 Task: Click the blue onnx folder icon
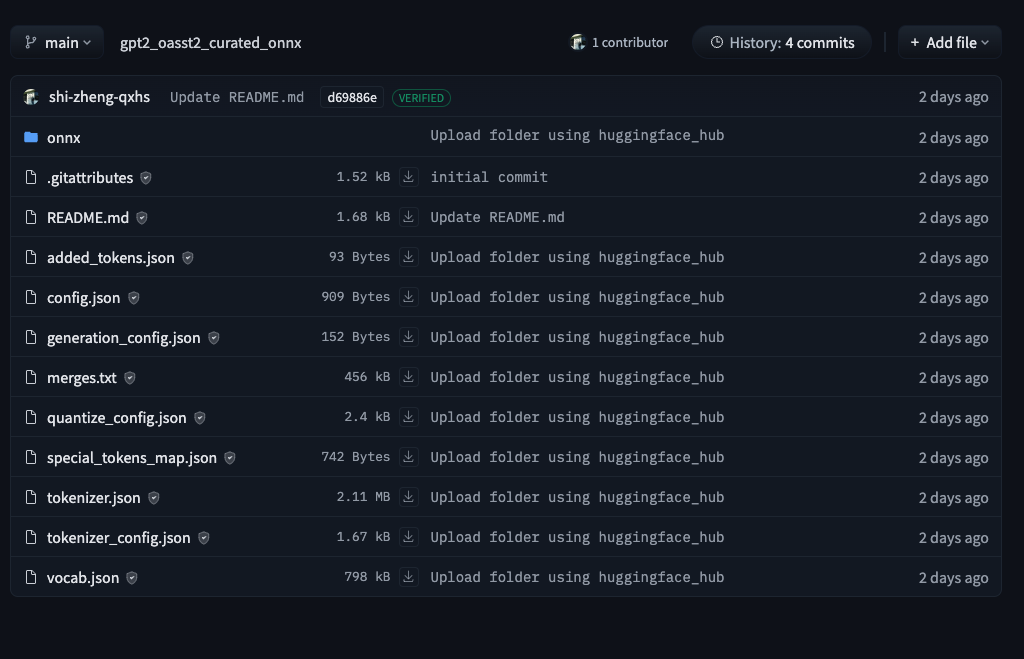pyautogui.click(x=31, y=137)
